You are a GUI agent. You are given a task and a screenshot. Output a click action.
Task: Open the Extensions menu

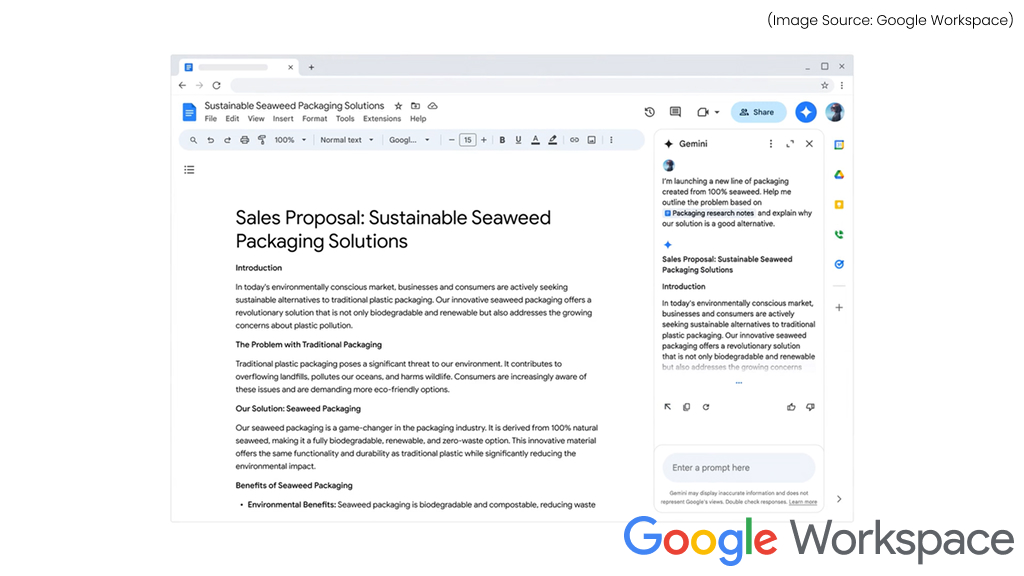[x=382, y=119]
